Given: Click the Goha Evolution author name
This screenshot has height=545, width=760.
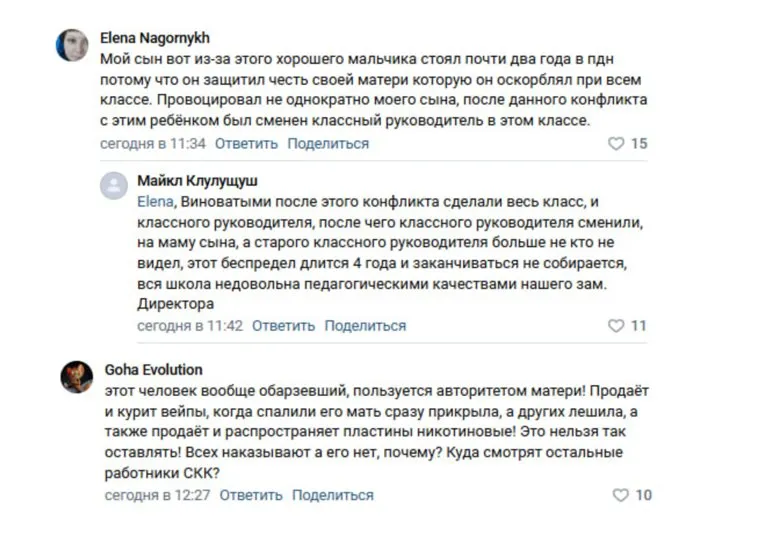Looking at the screenshot, I should [153, 369].
